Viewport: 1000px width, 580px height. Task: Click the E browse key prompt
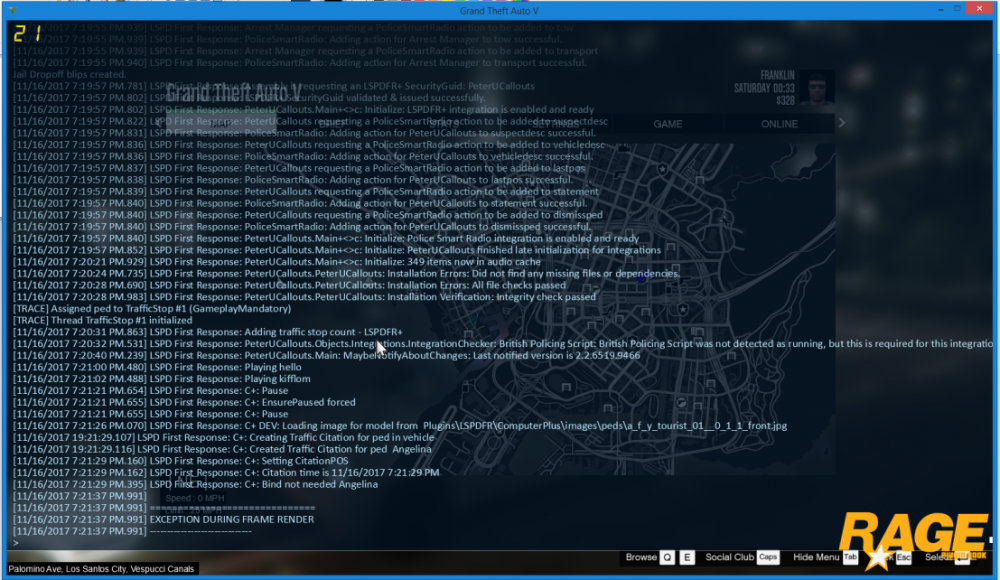(x=687, y=557)
